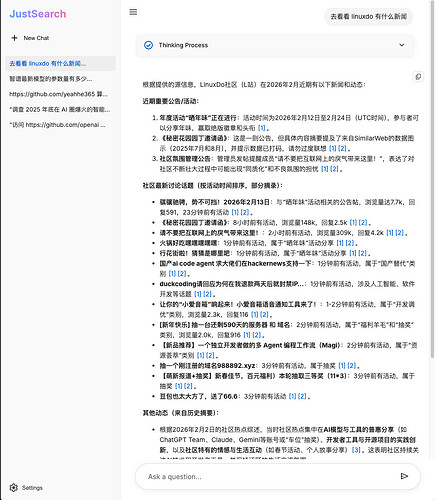Open citation [1] after "回复4.2k"
Screen dimensions: 435x500
[390, 233]
